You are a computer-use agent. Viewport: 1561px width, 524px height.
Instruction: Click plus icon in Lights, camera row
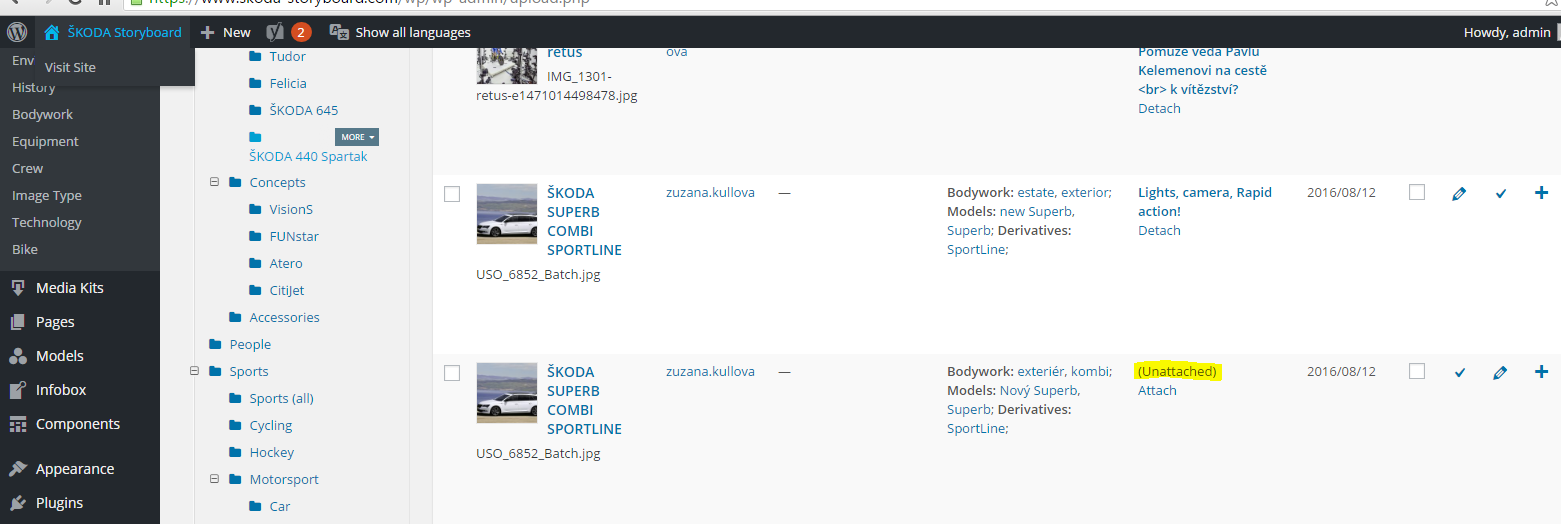click(x=1541, y=193)
